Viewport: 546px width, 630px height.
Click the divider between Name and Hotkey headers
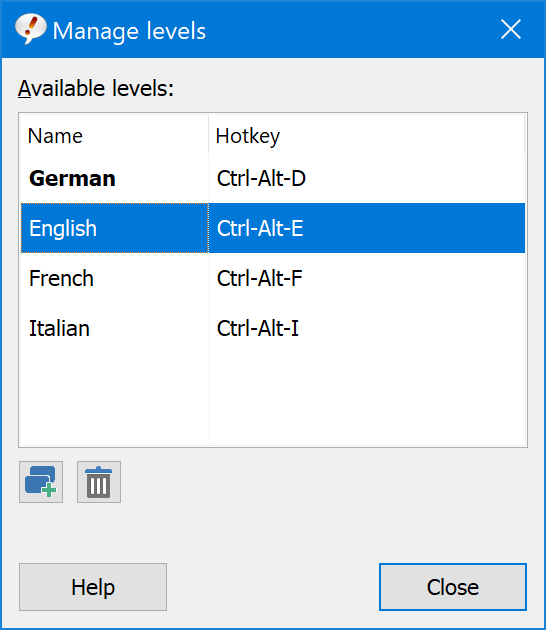pos(209,134)
